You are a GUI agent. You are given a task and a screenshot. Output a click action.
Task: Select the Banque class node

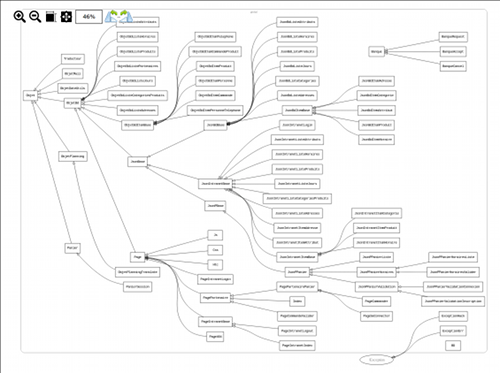376,52
